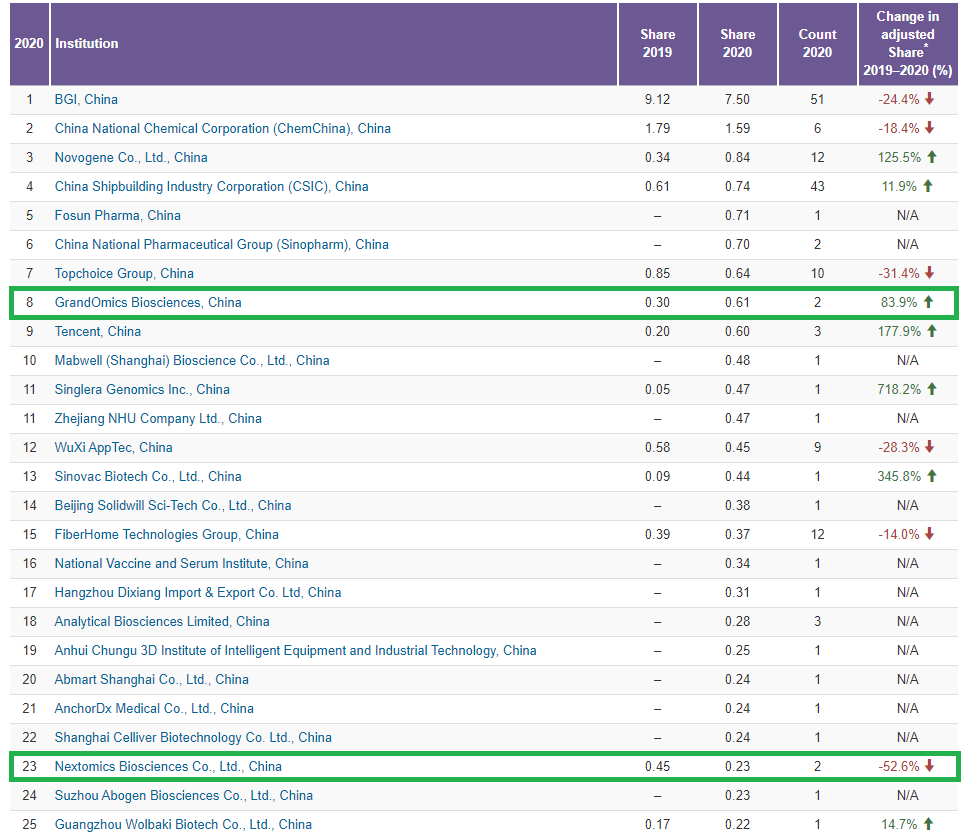Viewport: 966px width, 839px height.
Task: Open Fosun Pharma, China link
Action: (117, 215)
